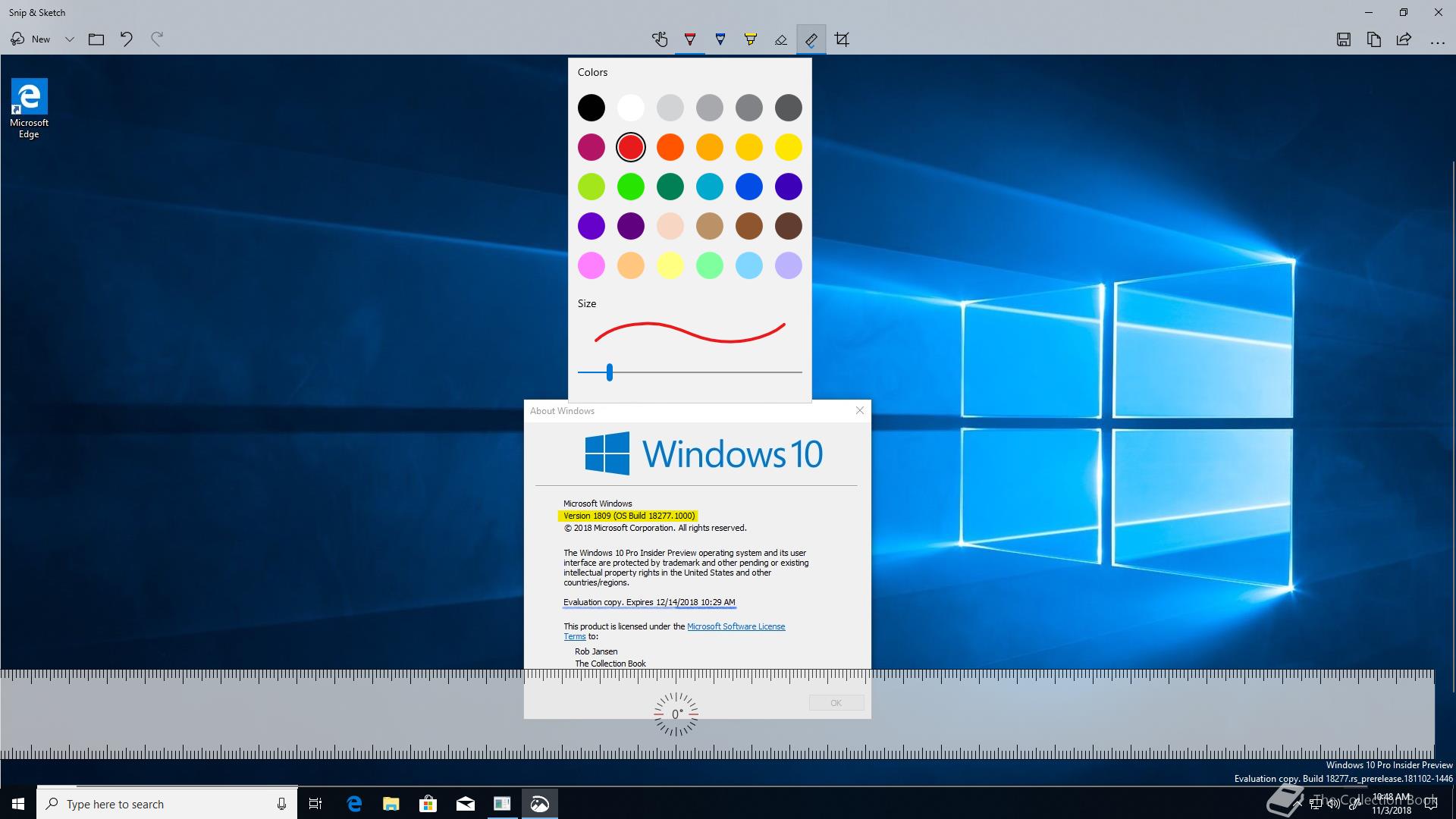Toggle the Ruler tool
The image size is (1456, 819).
[x=811, y=39]
